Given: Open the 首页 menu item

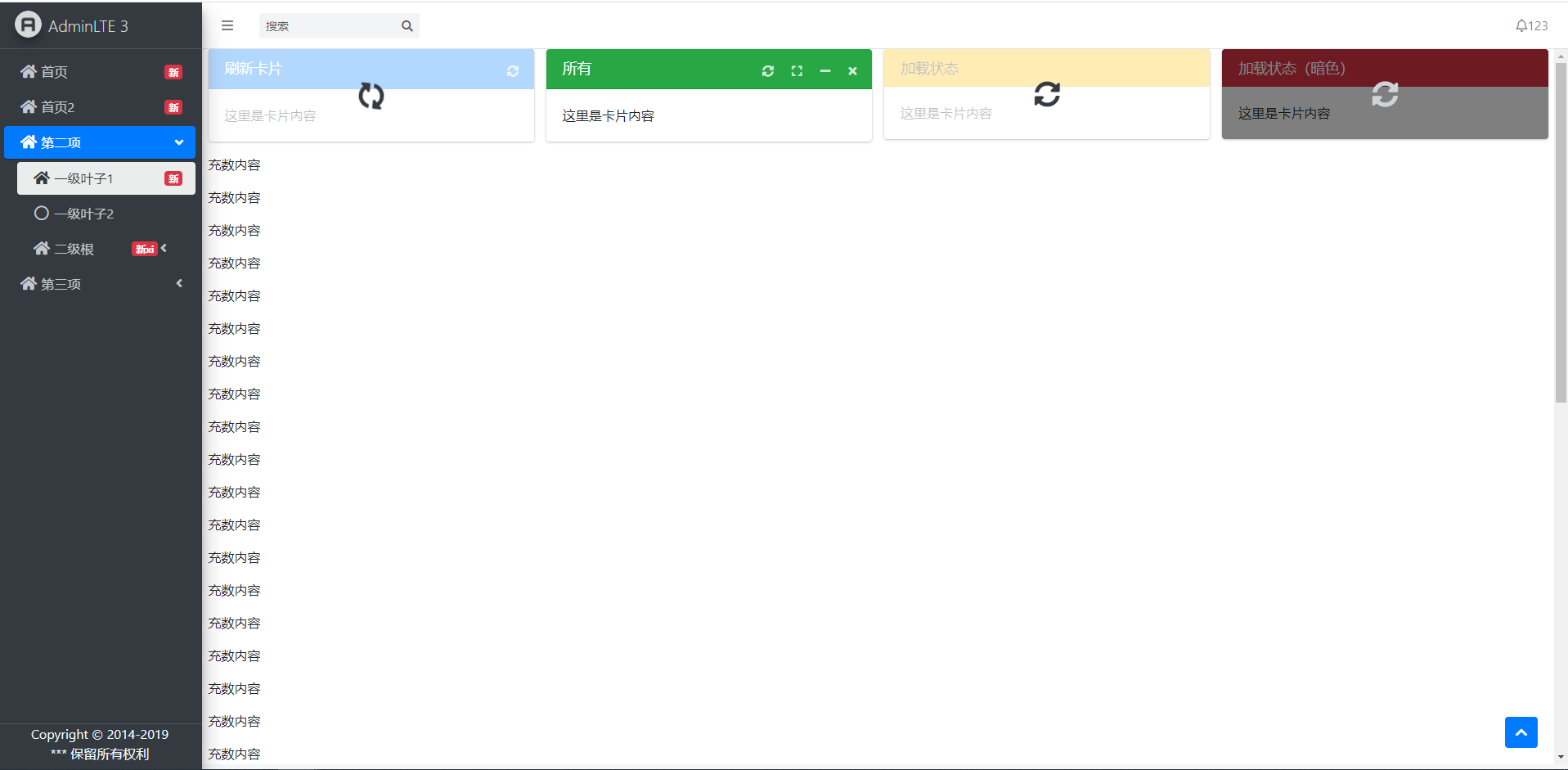Looking at the screenshot, I should pyautogui.click(x=54, y=71).
